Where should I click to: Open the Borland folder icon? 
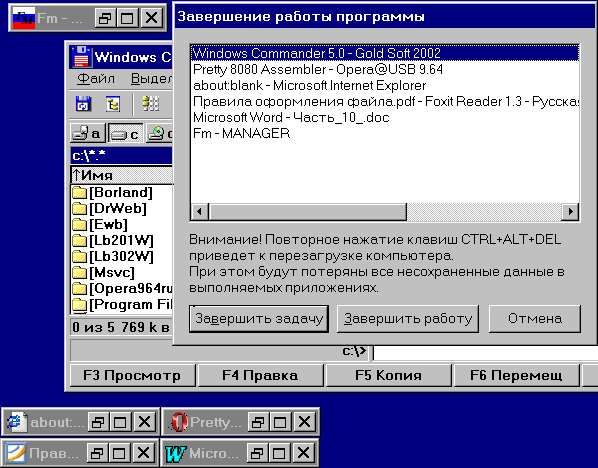(79, 192)
